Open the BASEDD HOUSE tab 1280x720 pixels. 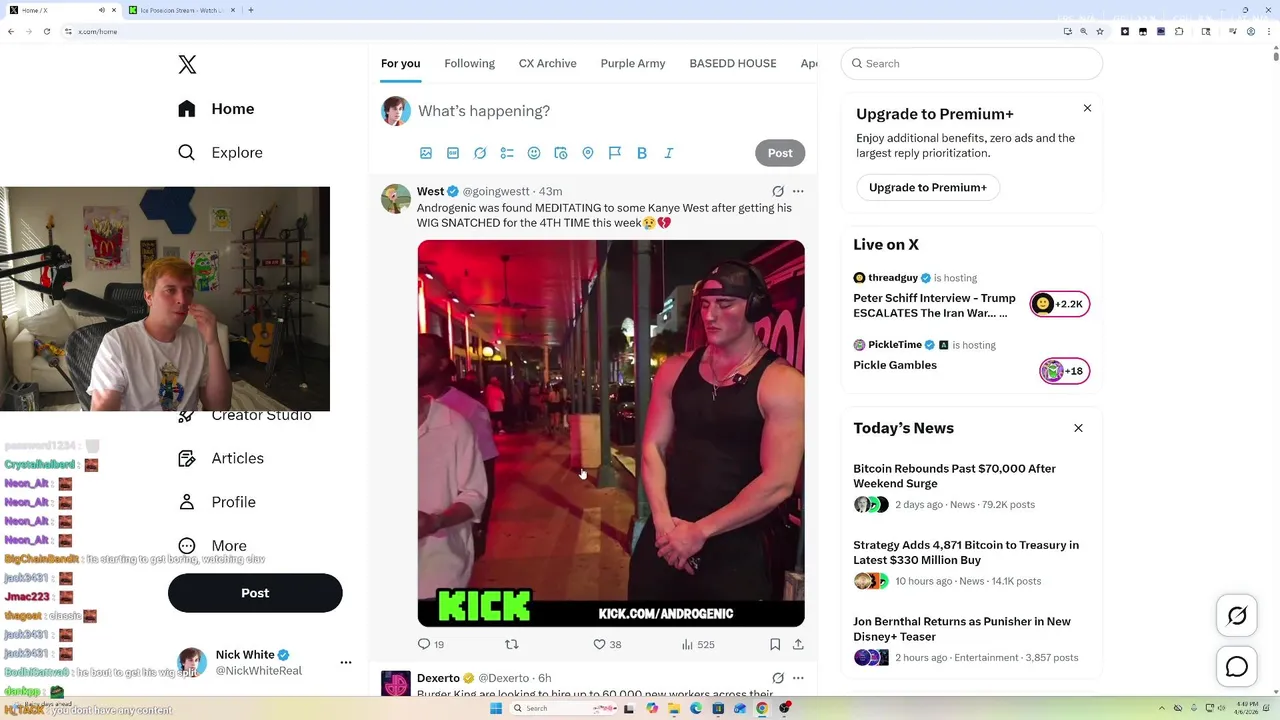coord(733,63)
